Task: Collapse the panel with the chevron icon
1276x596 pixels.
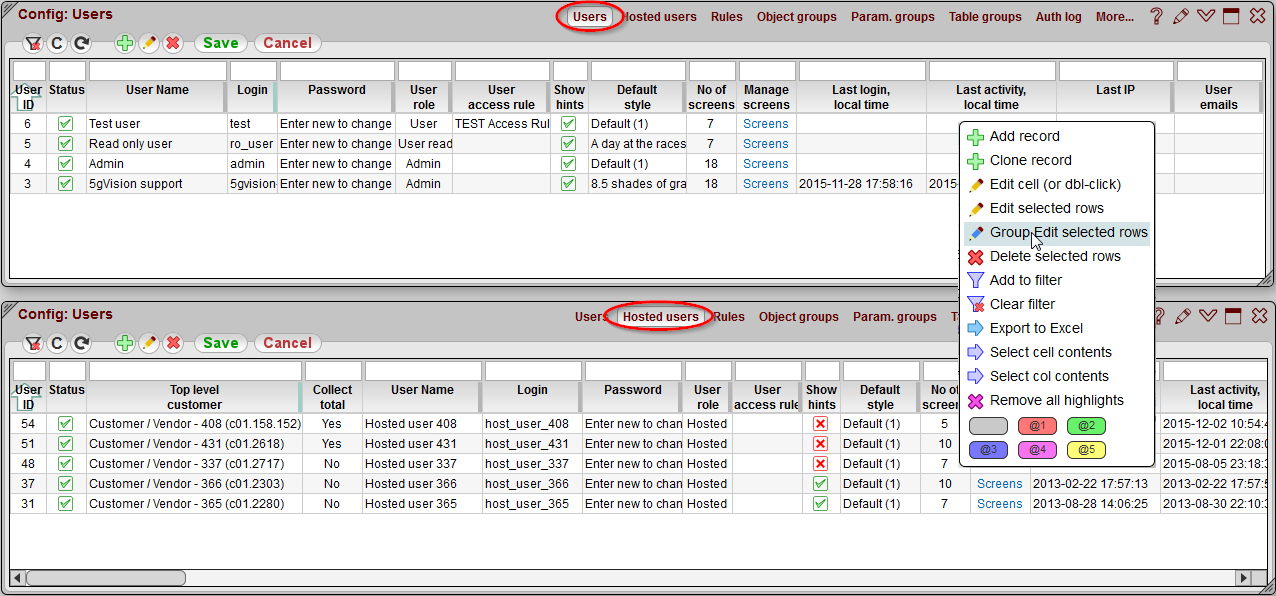Action: [1206, 15]
